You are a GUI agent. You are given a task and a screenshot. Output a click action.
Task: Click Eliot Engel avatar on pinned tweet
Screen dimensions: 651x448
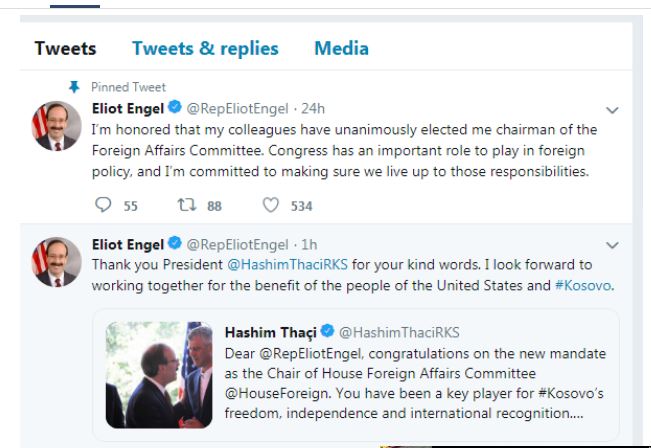click(x=55, y=126)
